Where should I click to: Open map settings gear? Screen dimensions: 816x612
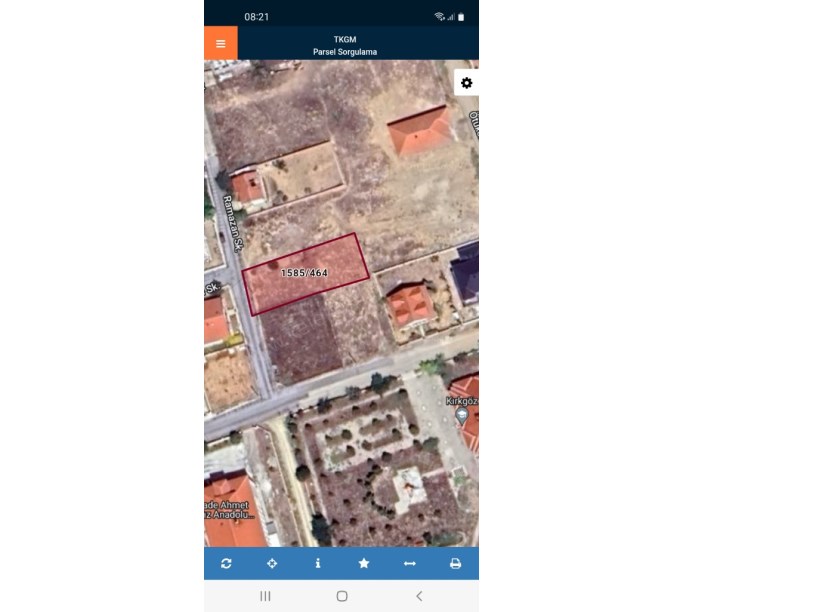click(x=466, y=83)
